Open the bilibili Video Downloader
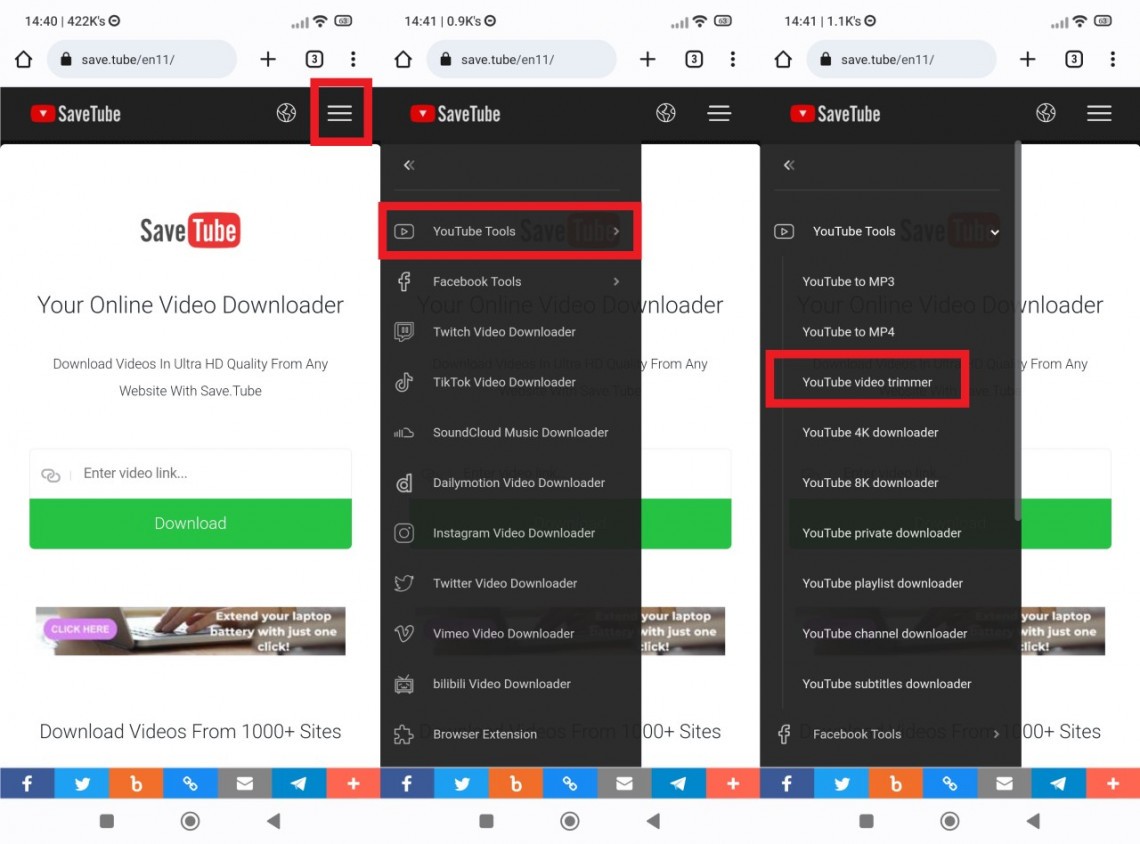The height and width of the screenshot is (844, 1140). pos(500,684)
